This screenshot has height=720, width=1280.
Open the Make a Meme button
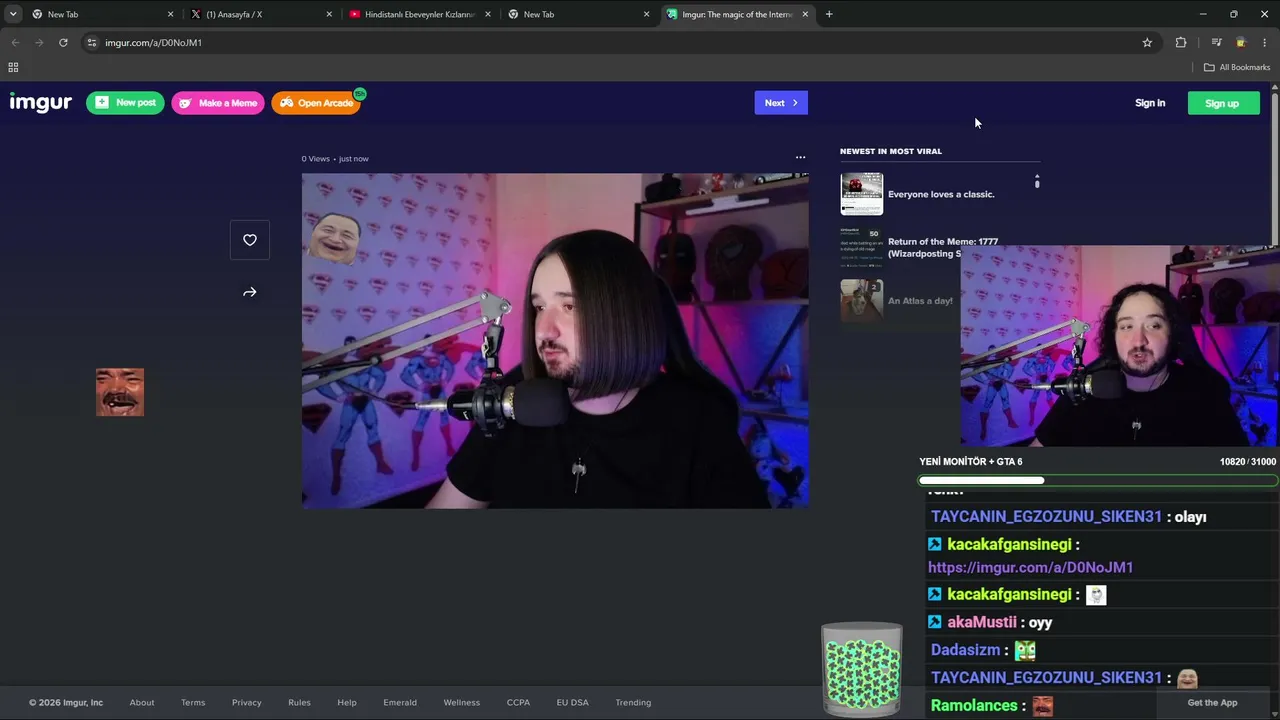pyautogui.click(x=218, y=103)
